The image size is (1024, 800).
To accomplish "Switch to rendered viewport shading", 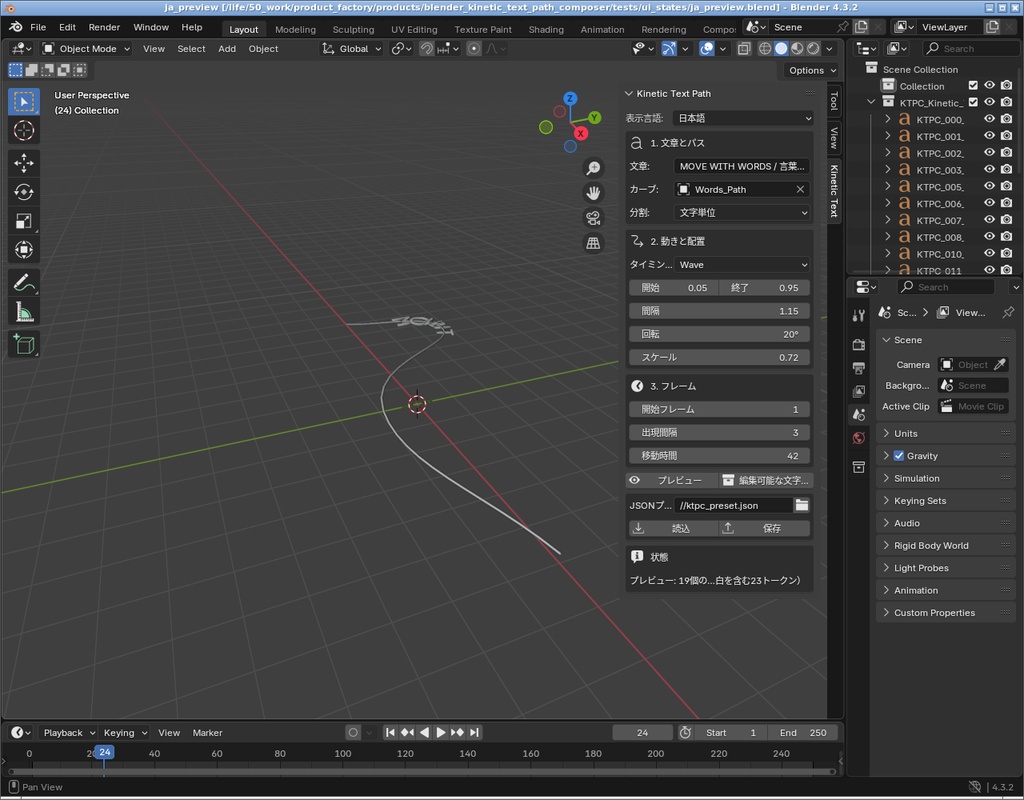I will click(x=813, y=49).
